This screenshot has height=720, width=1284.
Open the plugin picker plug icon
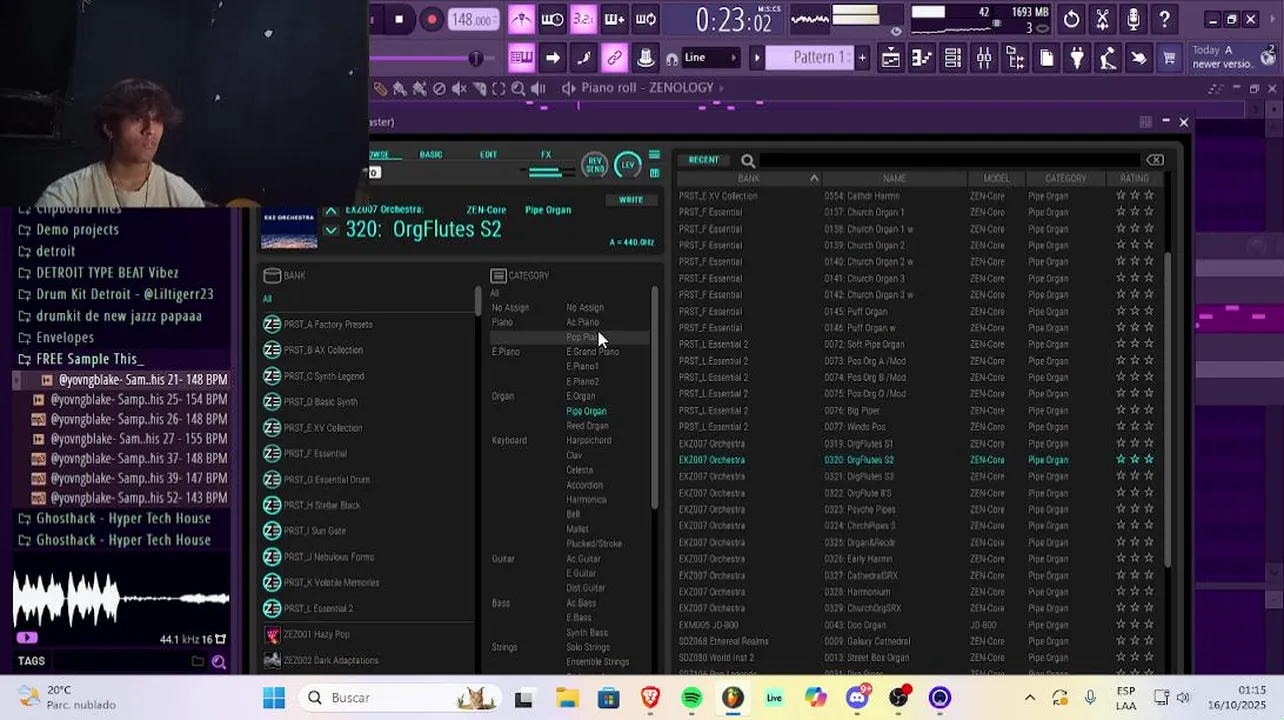pos(1077,58)
